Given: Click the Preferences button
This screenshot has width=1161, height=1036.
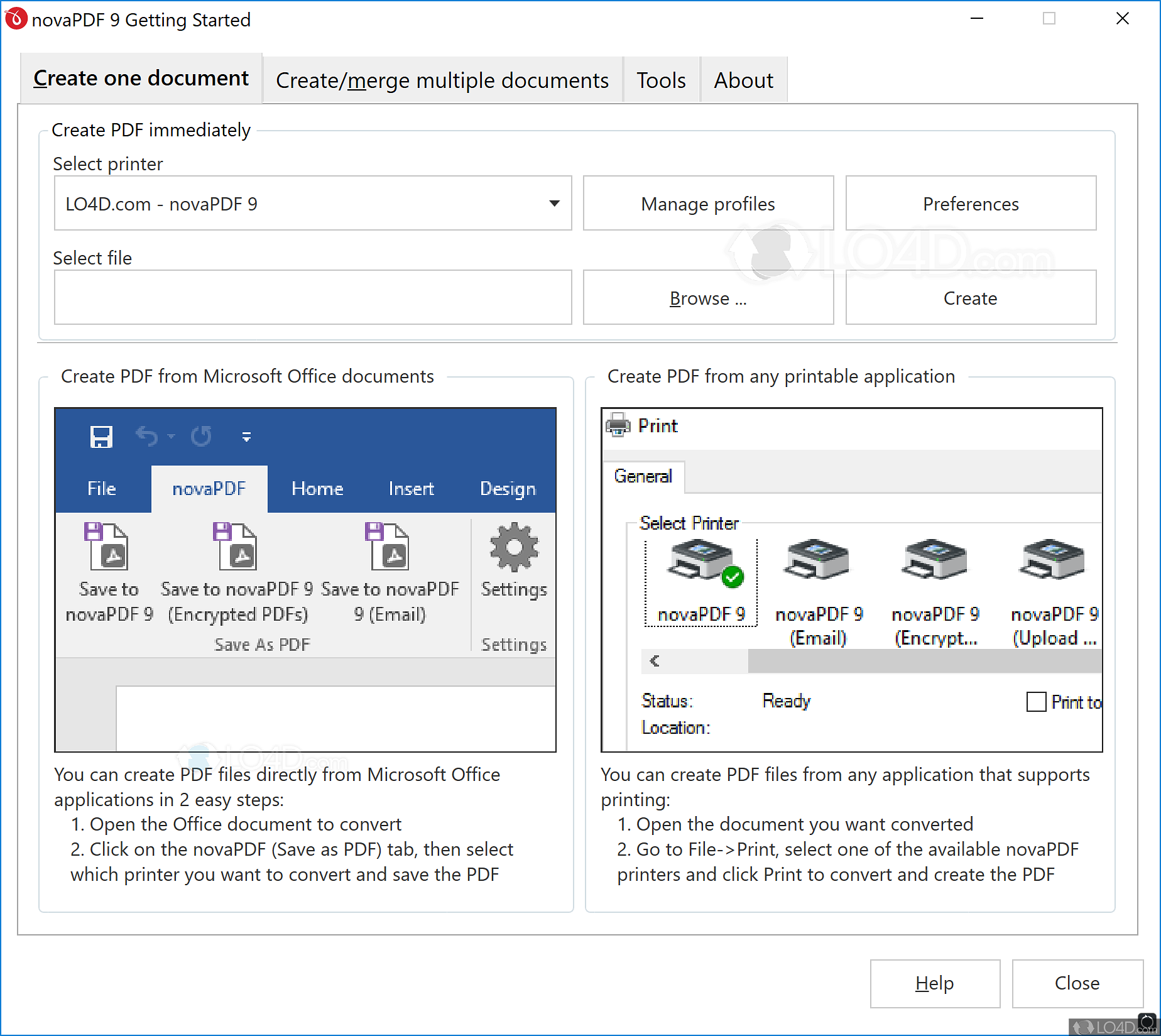Looking at the screenshot, I should point(971,203).
